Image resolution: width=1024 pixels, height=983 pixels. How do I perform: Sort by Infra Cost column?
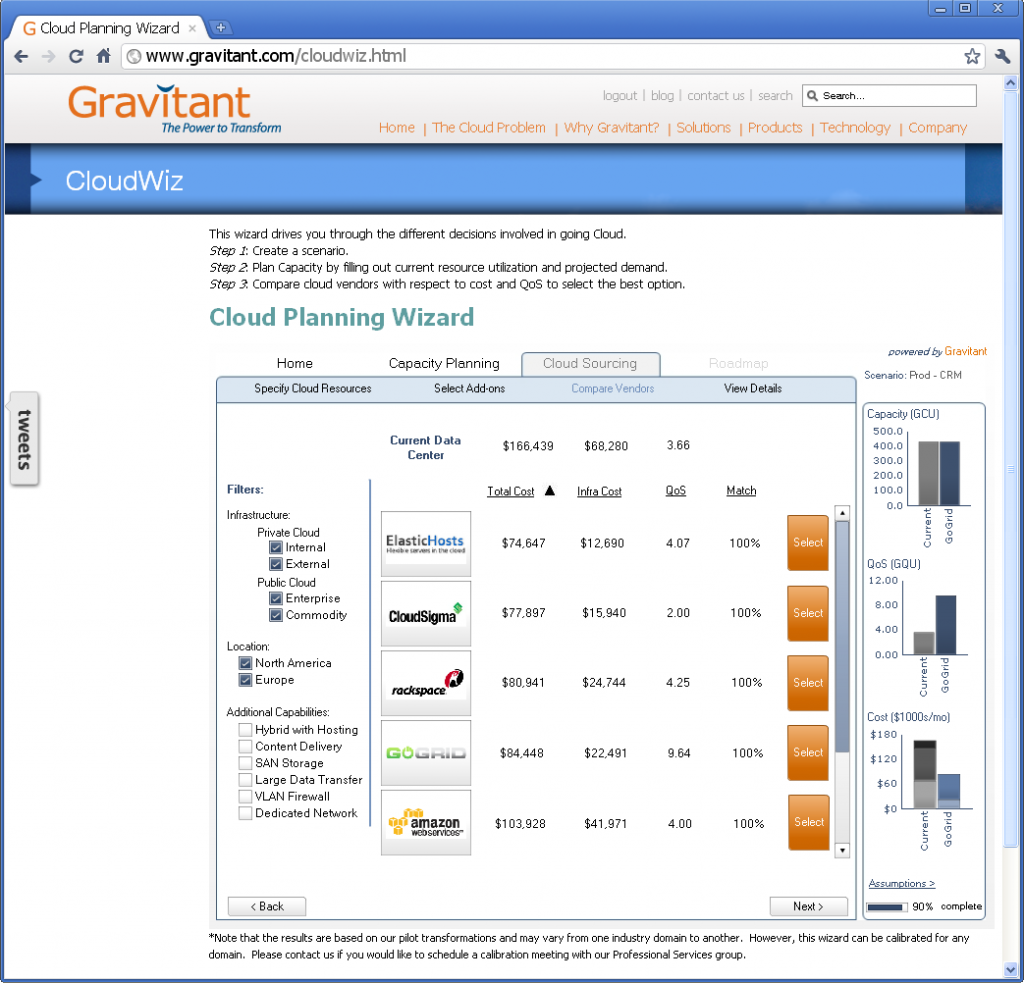tap(599, 491)
